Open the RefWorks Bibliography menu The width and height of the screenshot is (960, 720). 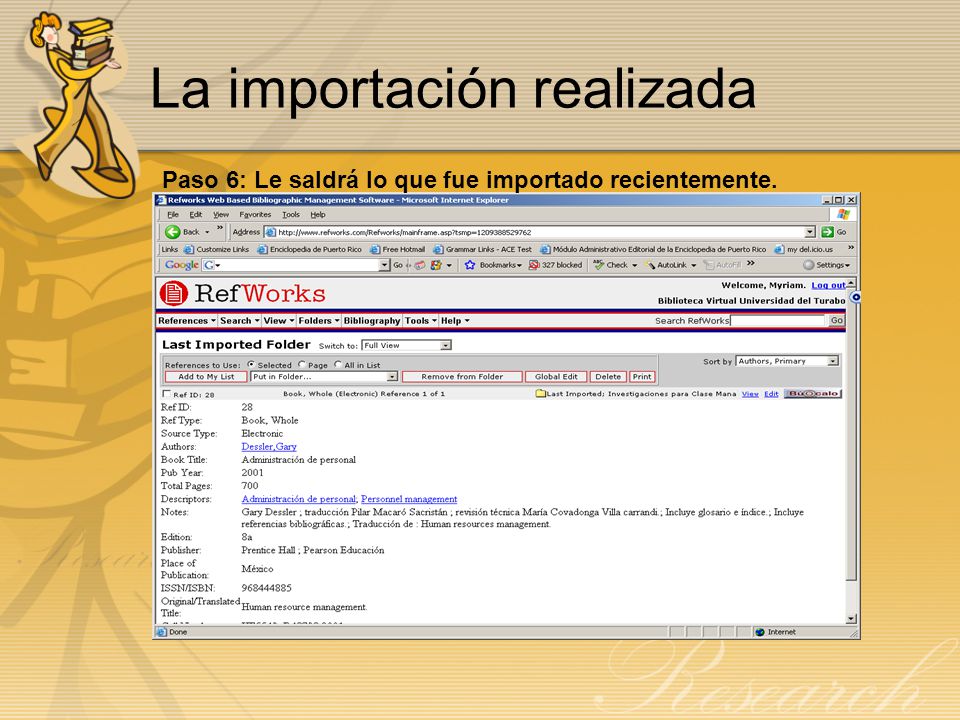[x=372, y=321]
